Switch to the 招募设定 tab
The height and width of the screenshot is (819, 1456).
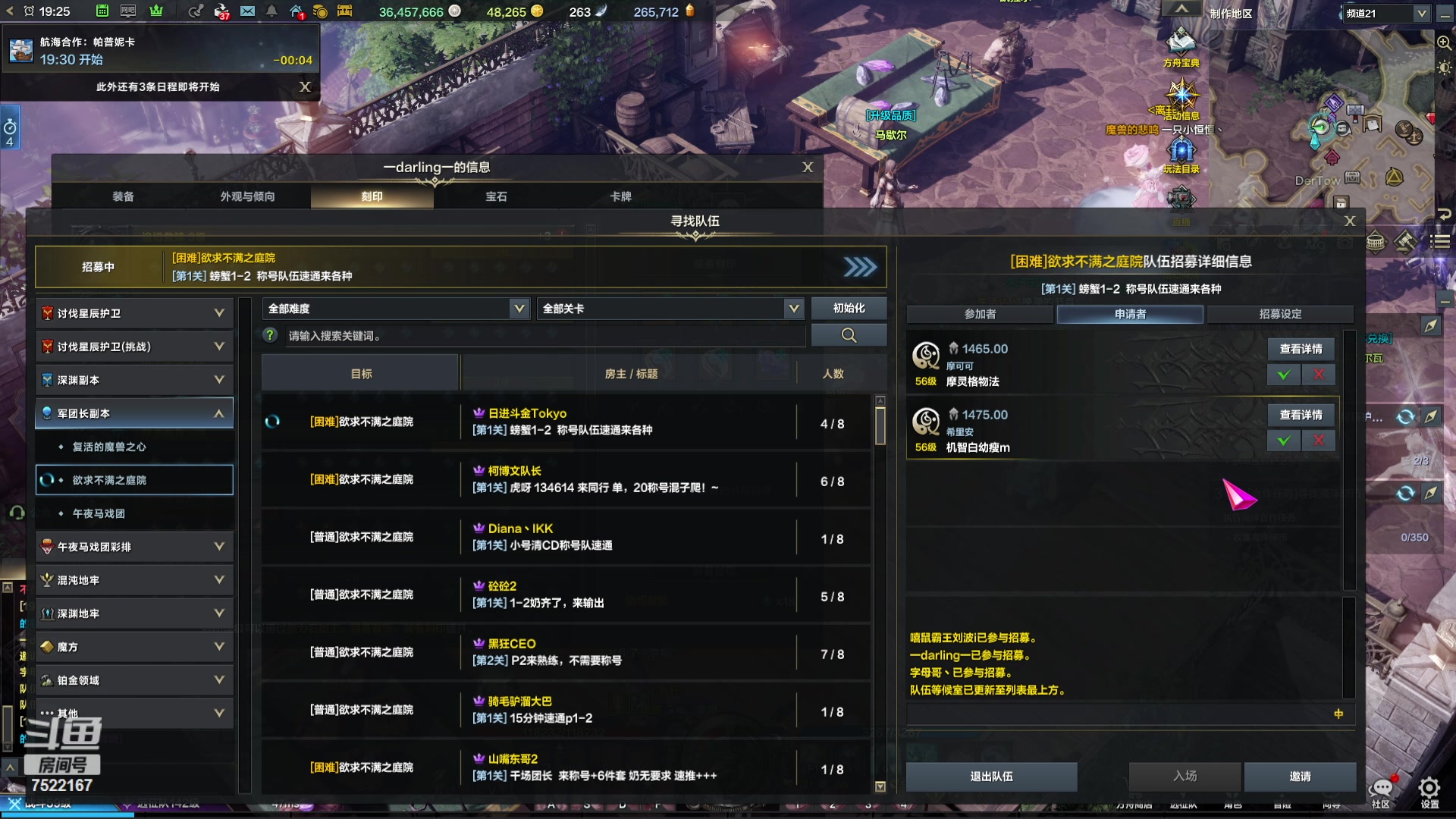[x=1280, y=314]
